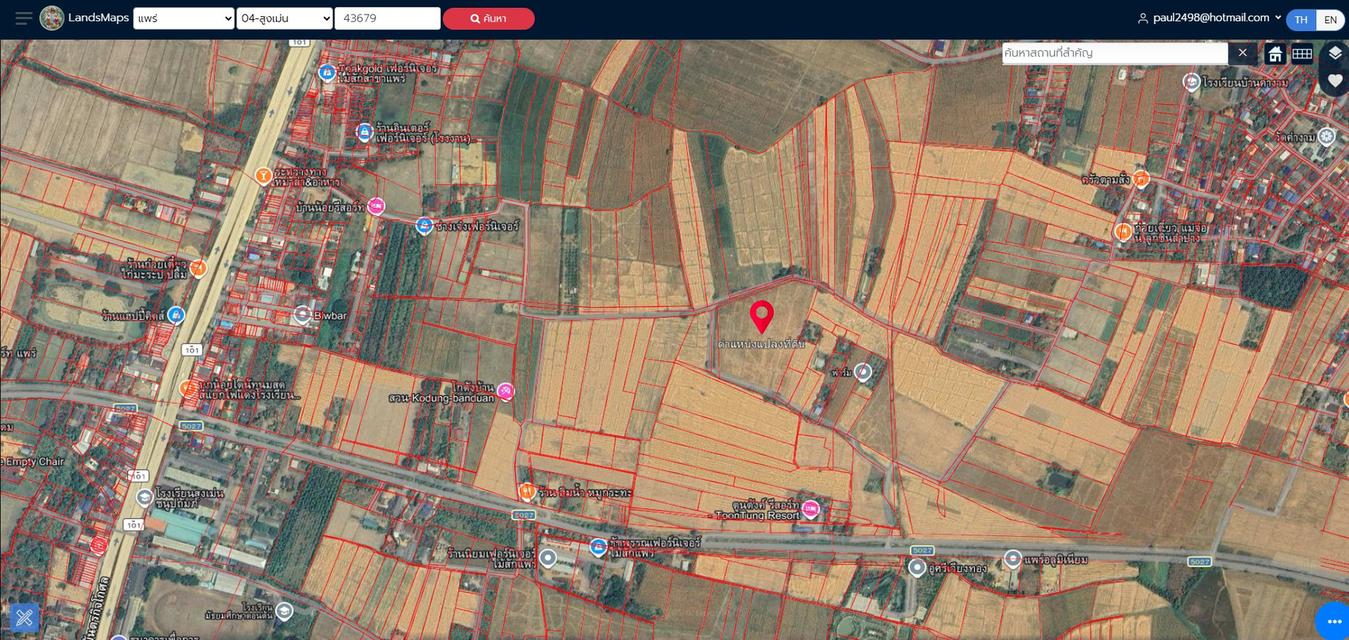Open the map layers icon

point(1335,53)
